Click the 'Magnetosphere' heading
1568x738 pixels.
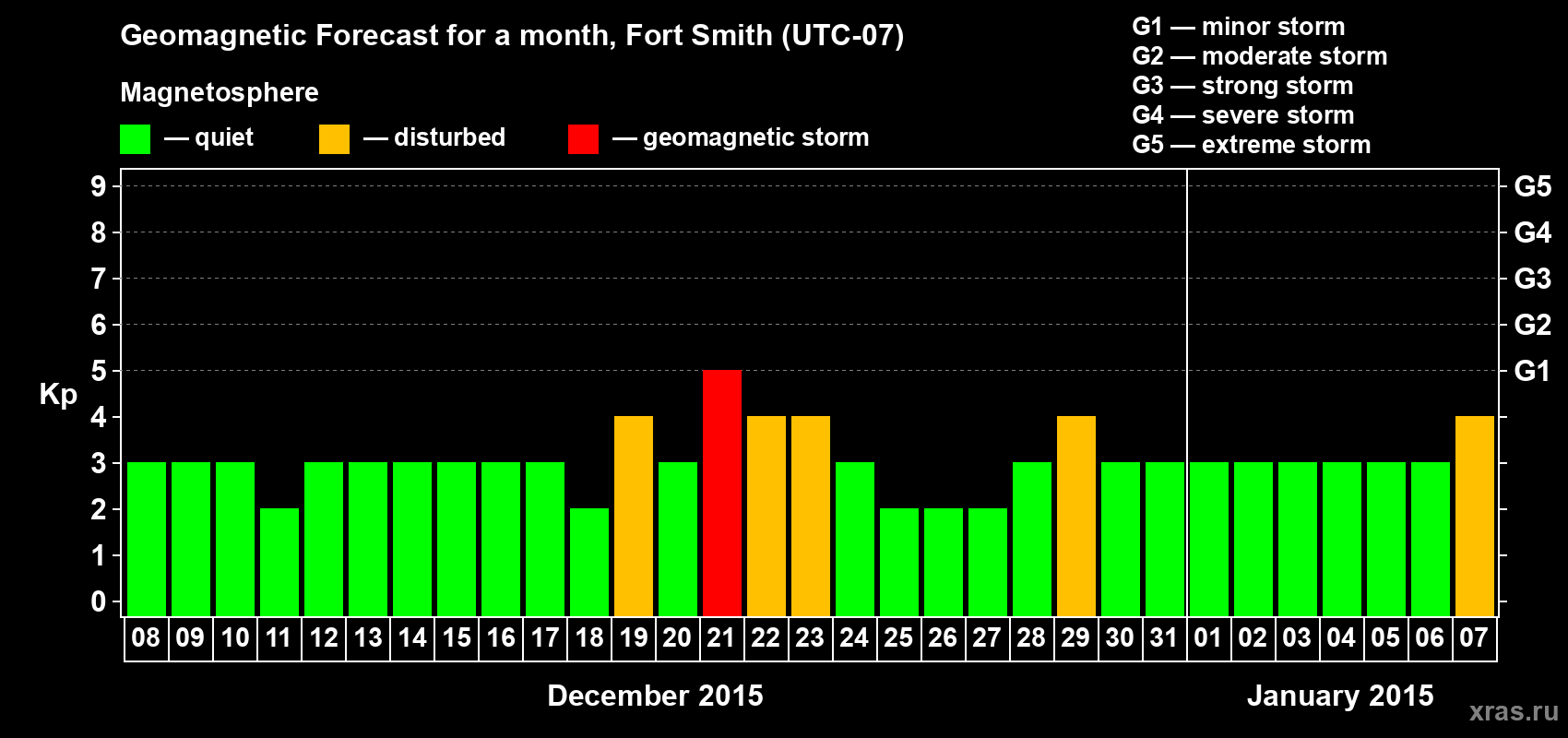220,92
